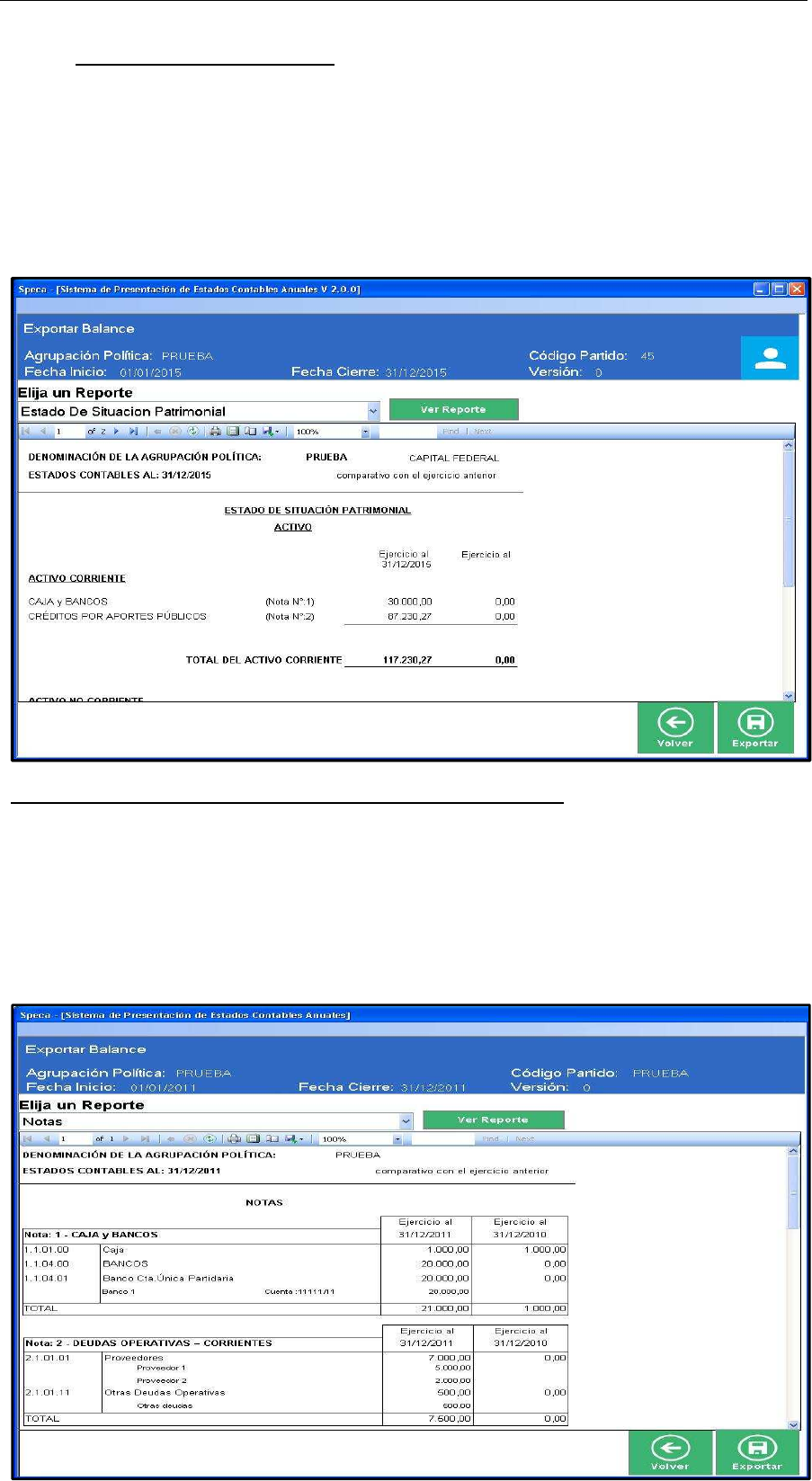Click page number field in Notas toolbar
Image resolution: width=812 pixels, height=1481 pixels.
click(x=76, y=1138)
